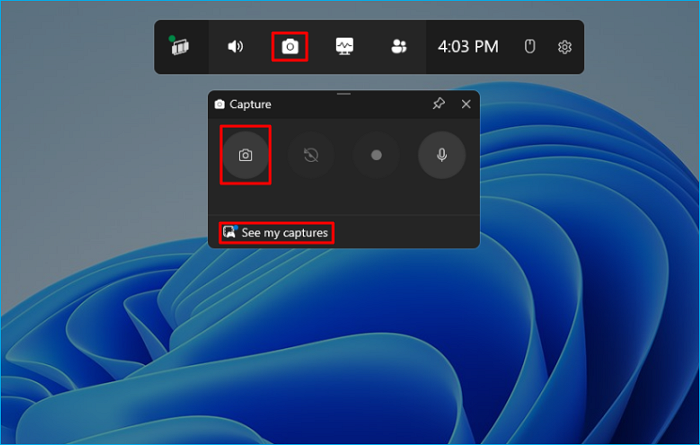The image size is (700, 445).
Task: Take a screenshot with the camera button
Action: click(x=245, y=155)
